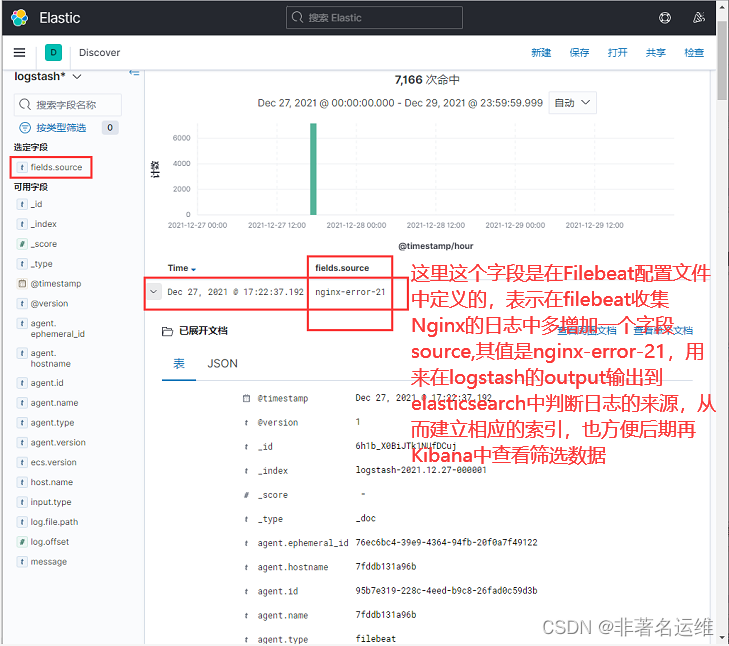Open the help lifebuoy icon
Image resolution: width=729 pixels, height=646 pixels.
point(665,18)
